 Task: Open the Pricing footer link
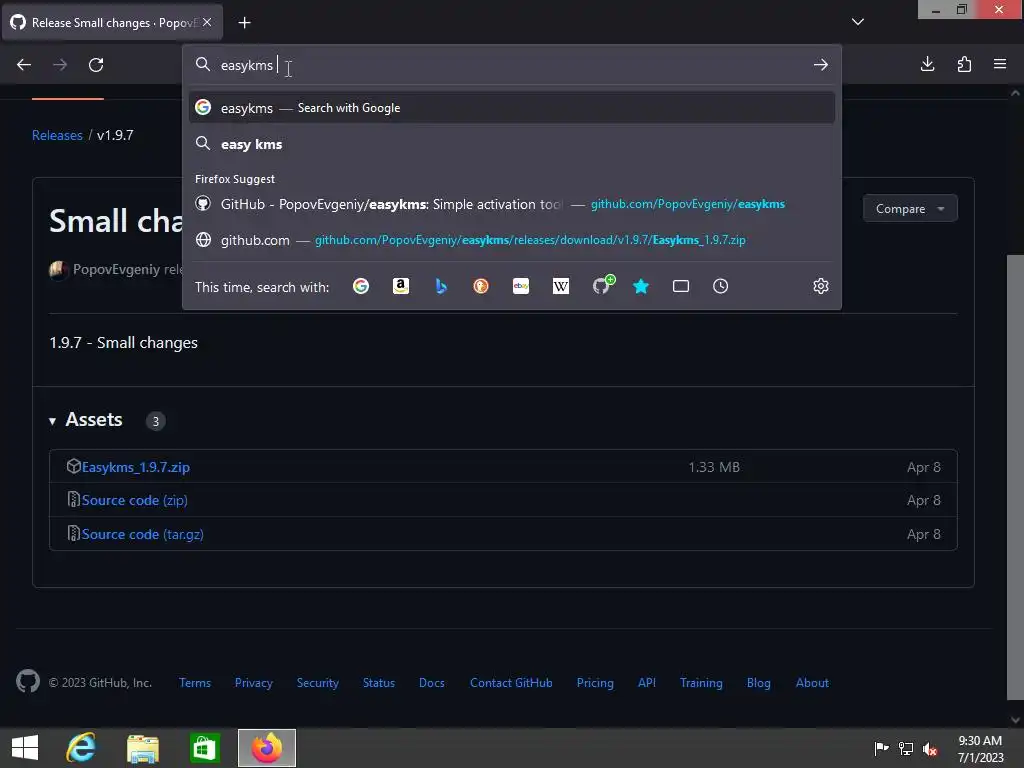[x=595, y=682]
